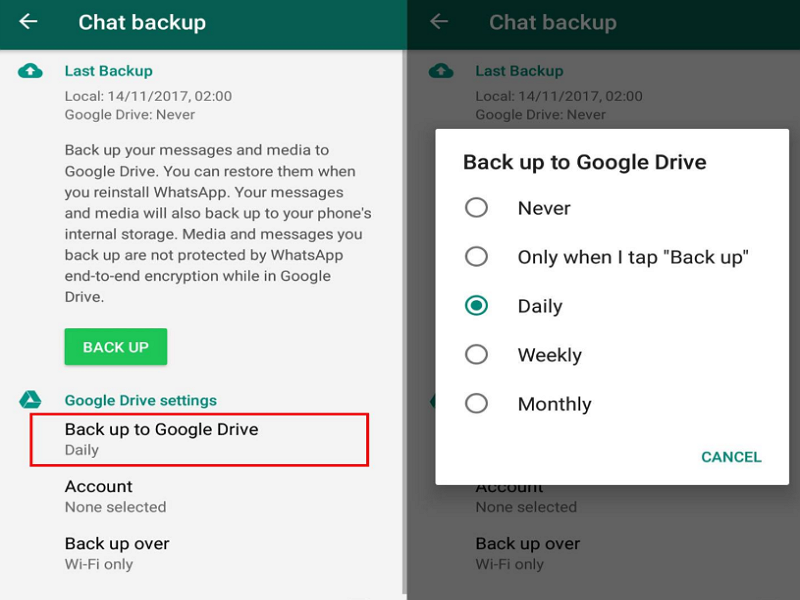
Task: Click the Google Drive triangle icon
Action: (x=30, y=400)
